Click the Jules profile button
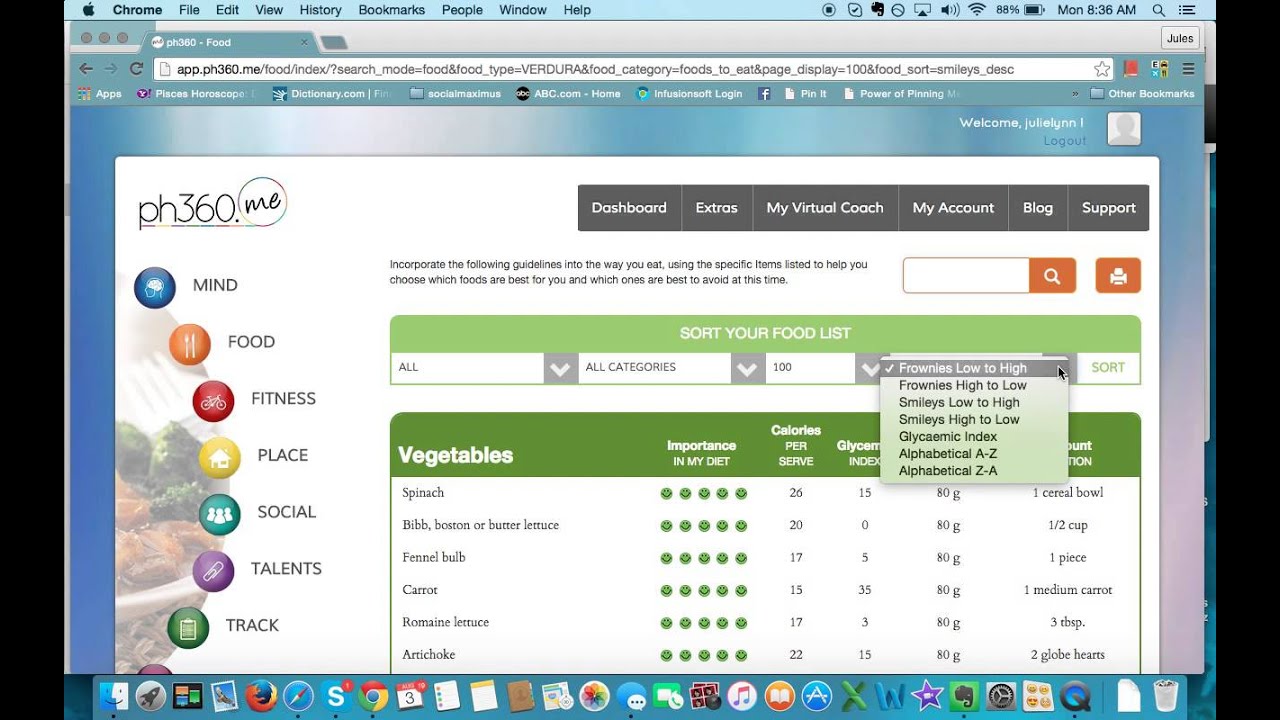Image resolution: width=1280 pixels, height=720 pixels. tap(1180, 38)
